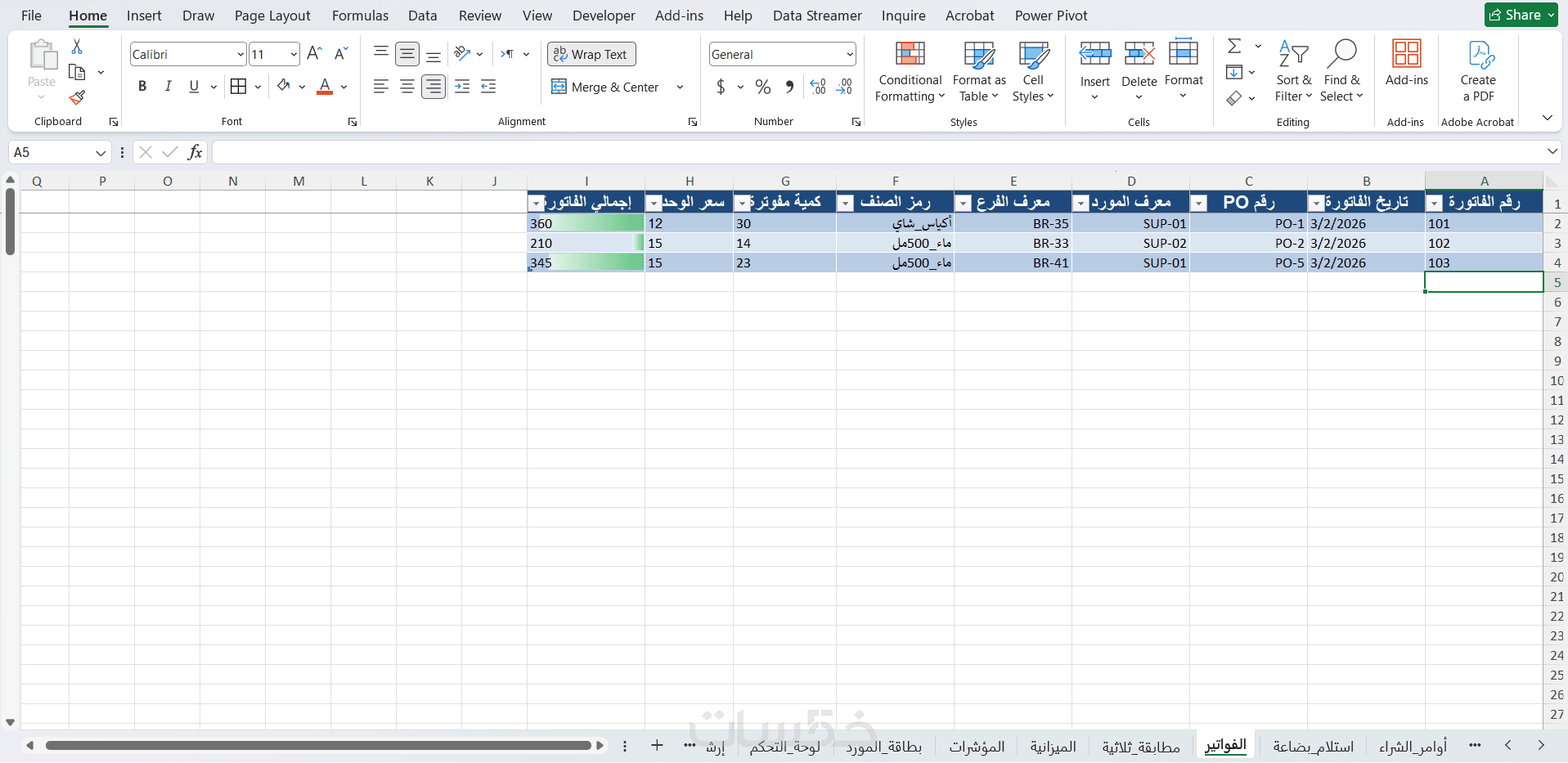Screen dimensions: 1568x763
Task: Open the font name Calibri dropdown
Action: click(x=240, y=55)
